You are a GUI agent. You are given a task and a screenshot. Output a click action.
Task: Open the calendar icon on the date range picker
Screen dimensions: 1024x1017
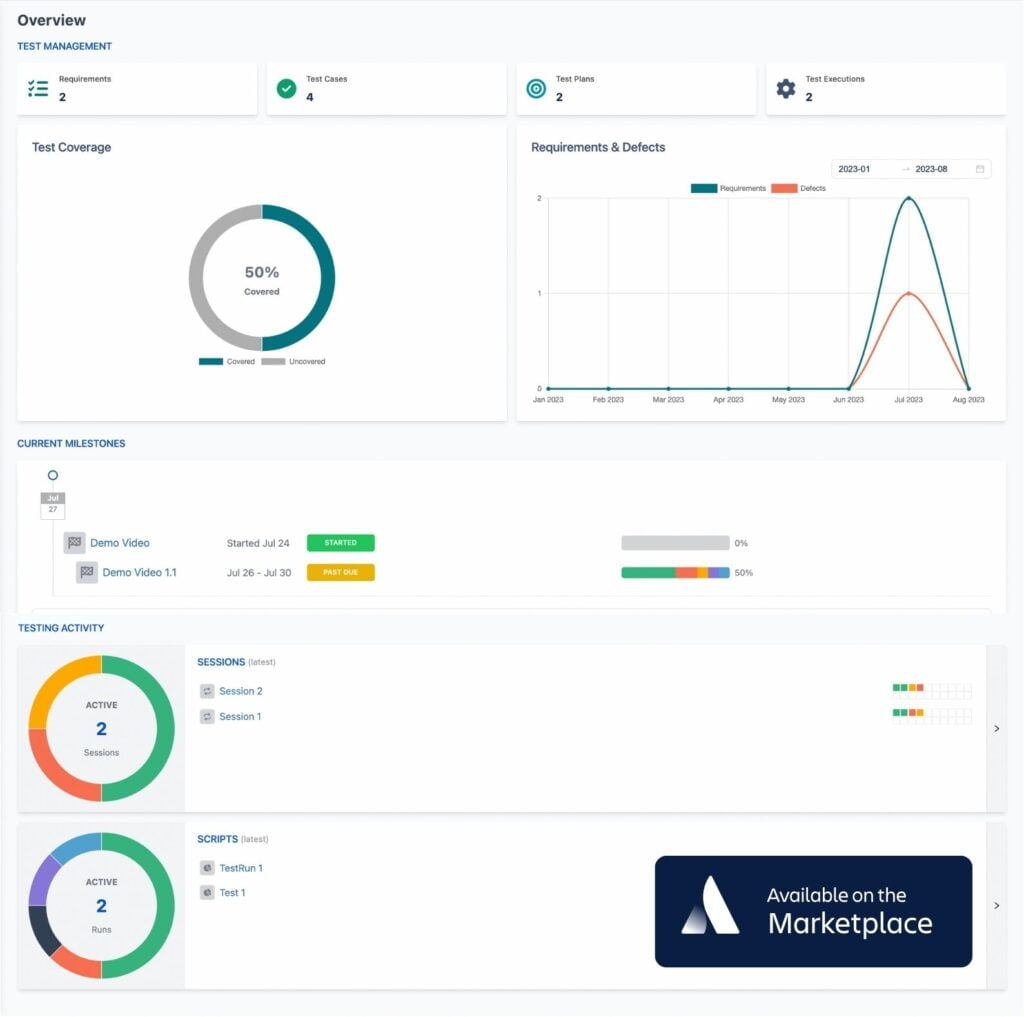click(982, 168)
